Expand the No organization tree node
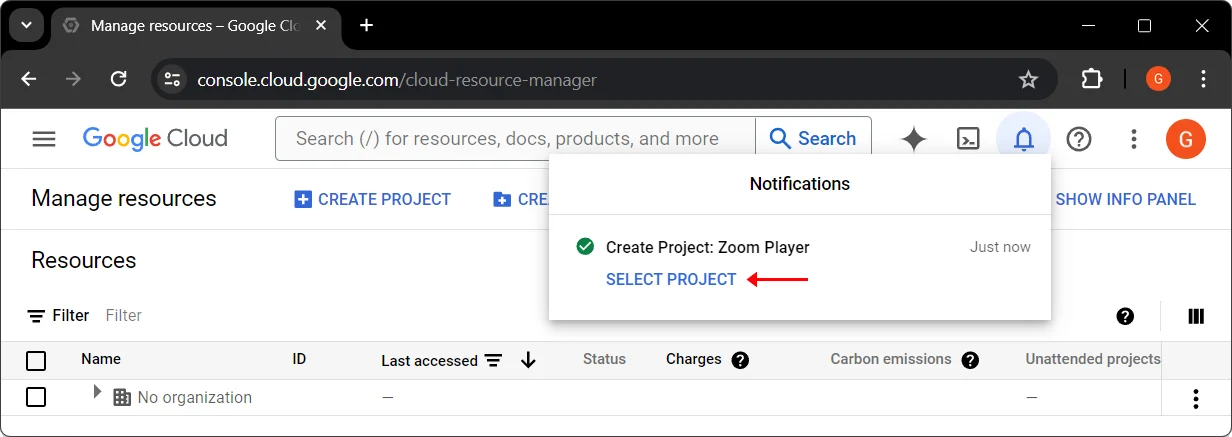1232x437 pixels. tap(97, 392)
